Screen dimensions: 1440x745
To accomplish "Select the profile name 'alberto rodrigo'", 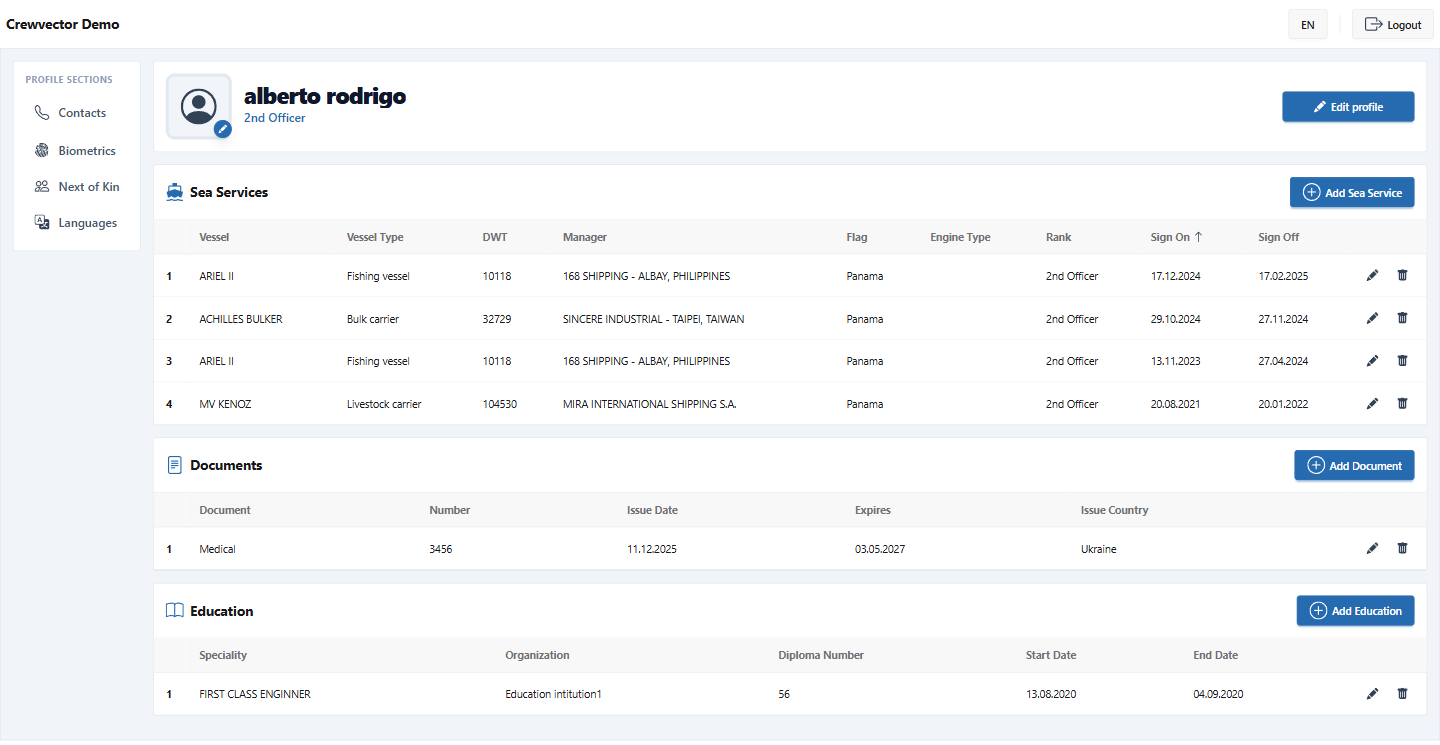I will click(325, 96).
